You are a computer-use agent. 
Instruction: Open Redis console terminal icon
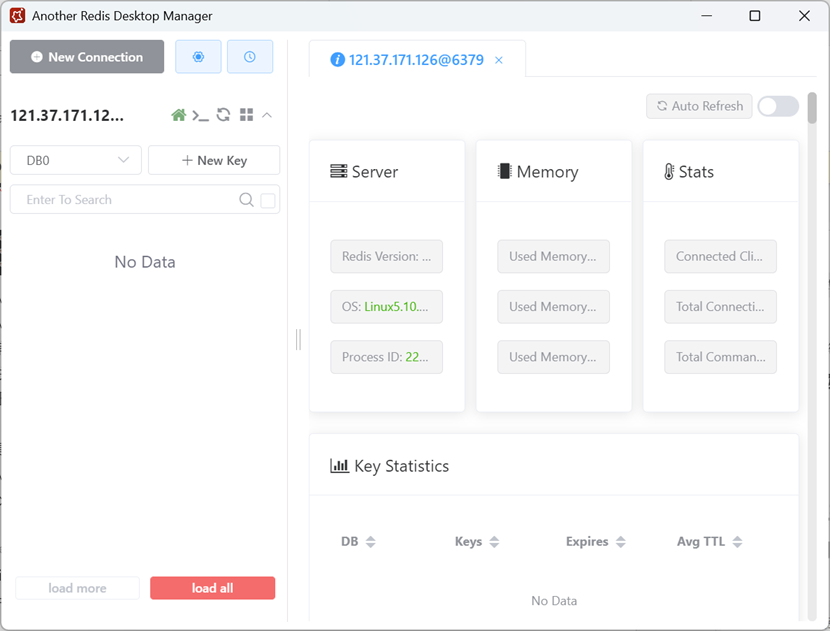point(200,115)
